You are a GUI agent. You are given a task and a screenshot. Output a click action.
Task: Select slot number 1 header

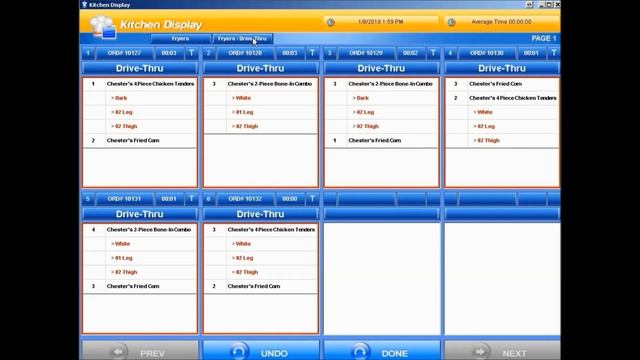coord(88,53)
